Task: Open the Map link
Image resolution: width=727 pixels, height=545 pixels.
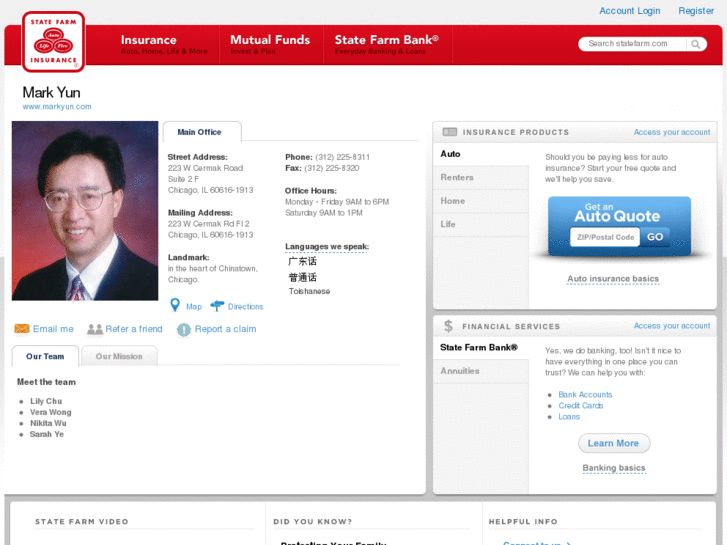Action: click(194, 307)
